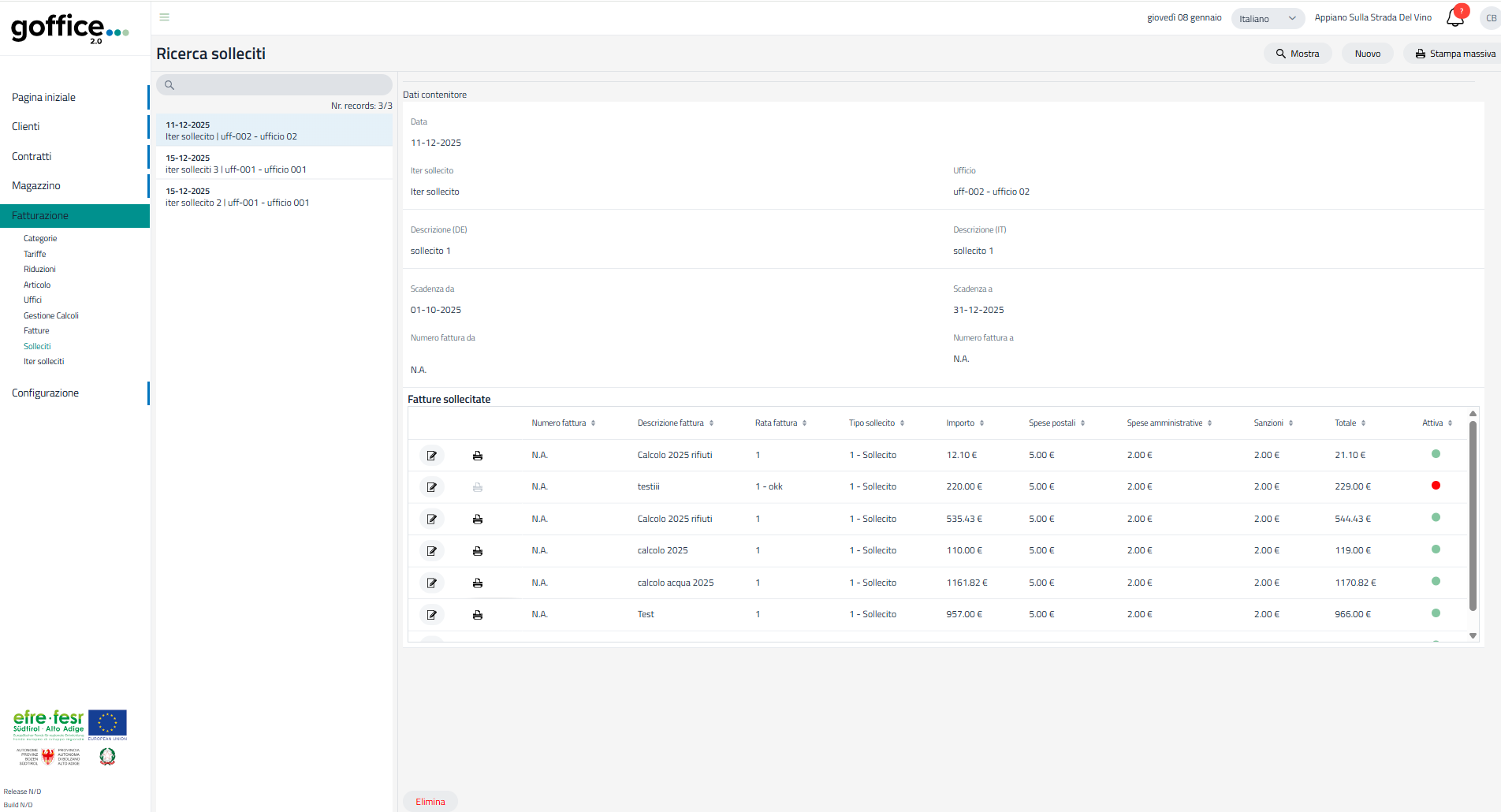The width and height of the screenshot is (1501, 812).
Task: Select Iter solleciti submenu item
Action: [43, 361]
